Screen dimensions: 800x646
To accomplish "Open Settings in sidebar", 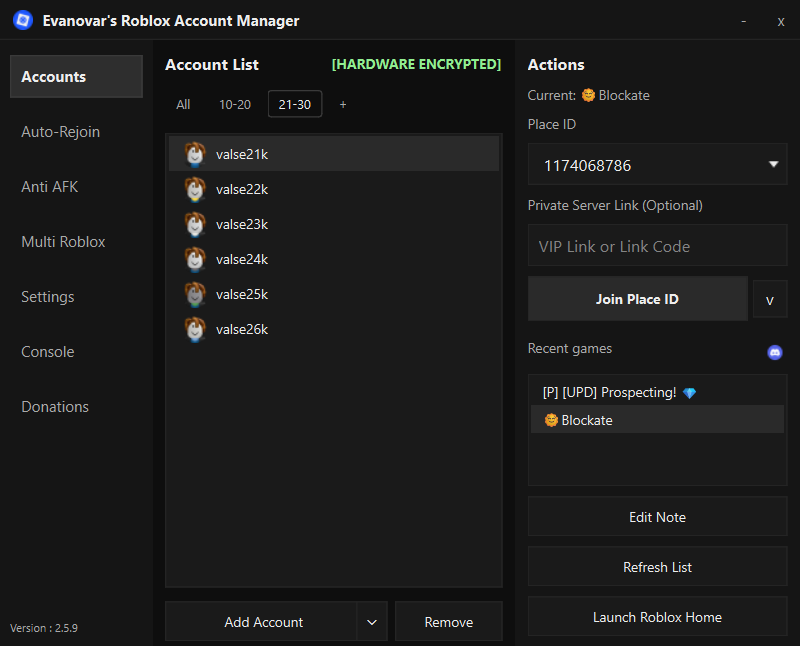I will click(47, 296).
